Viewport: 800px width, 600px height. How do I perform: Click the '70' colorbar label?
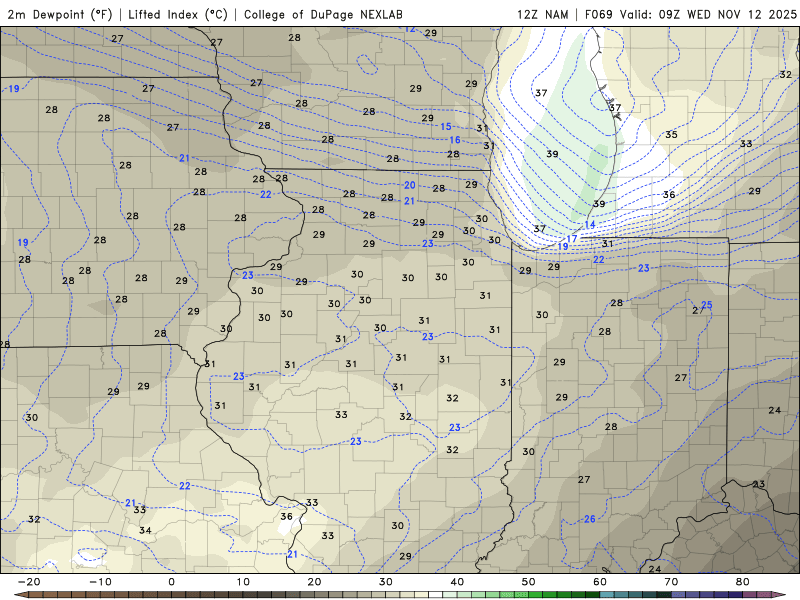point(671,582)
